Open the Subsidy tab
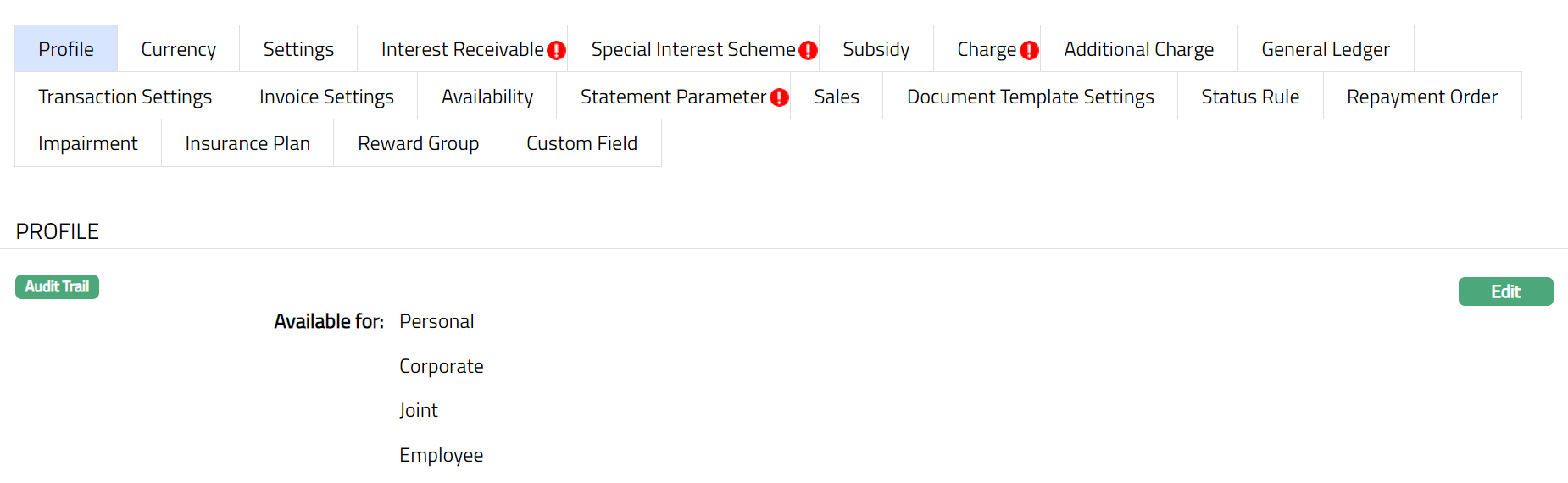Screen dimensions: 1568x483 [876, 49]
